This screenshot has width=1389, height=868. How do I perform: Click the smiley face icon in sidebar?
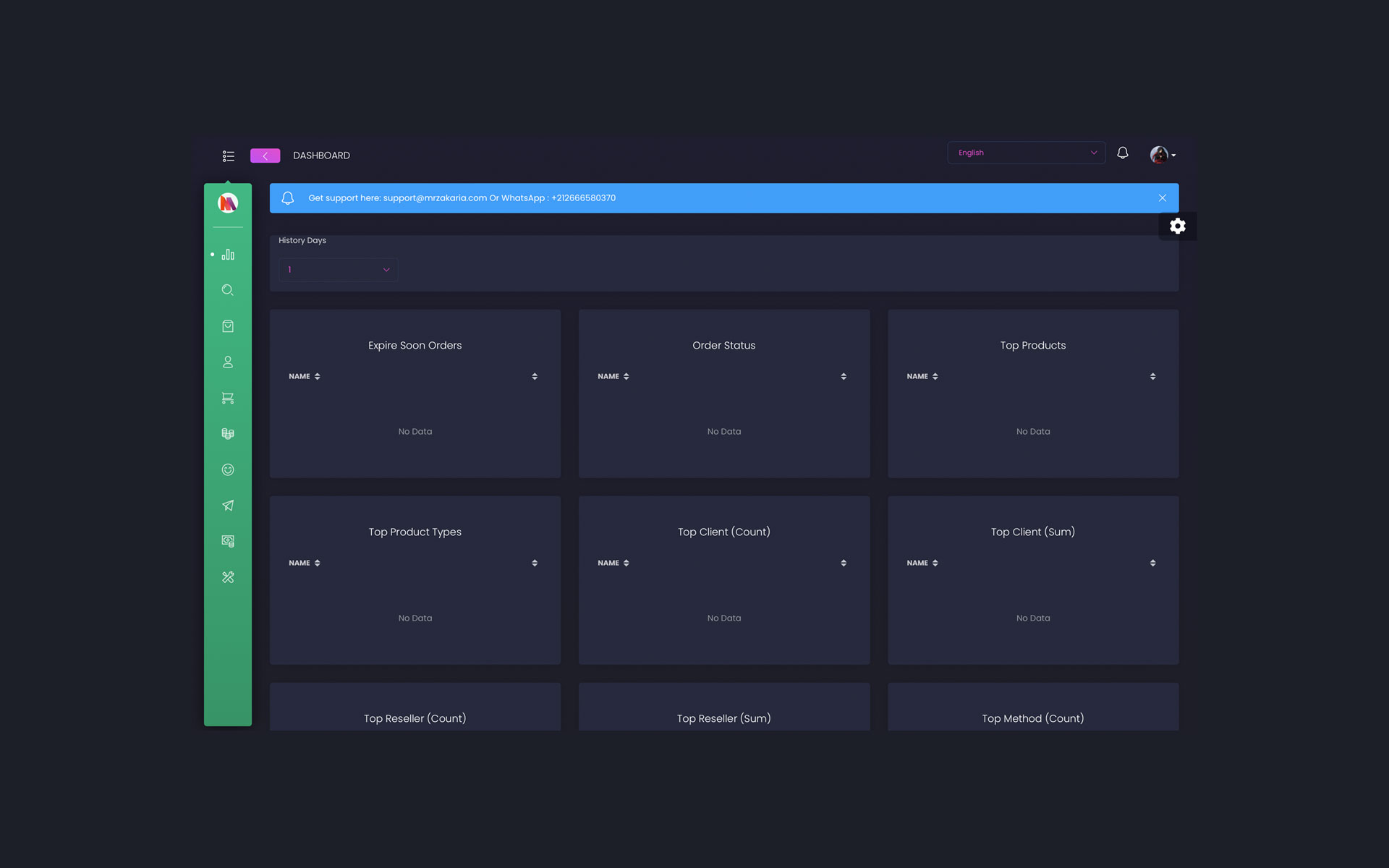pos(228,469)
